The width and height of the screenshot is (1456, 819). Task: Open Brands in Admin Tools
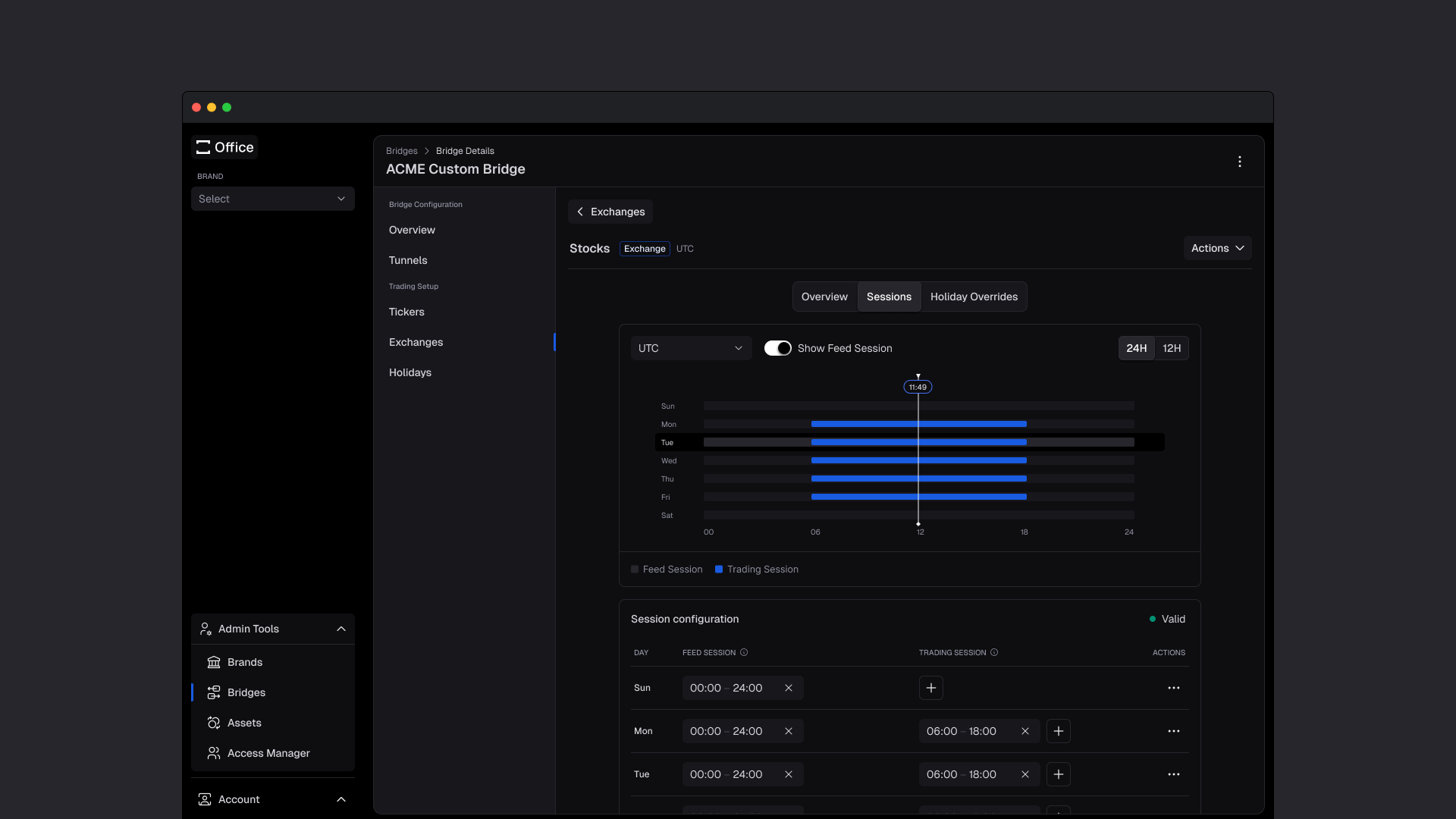coord(245,662)
